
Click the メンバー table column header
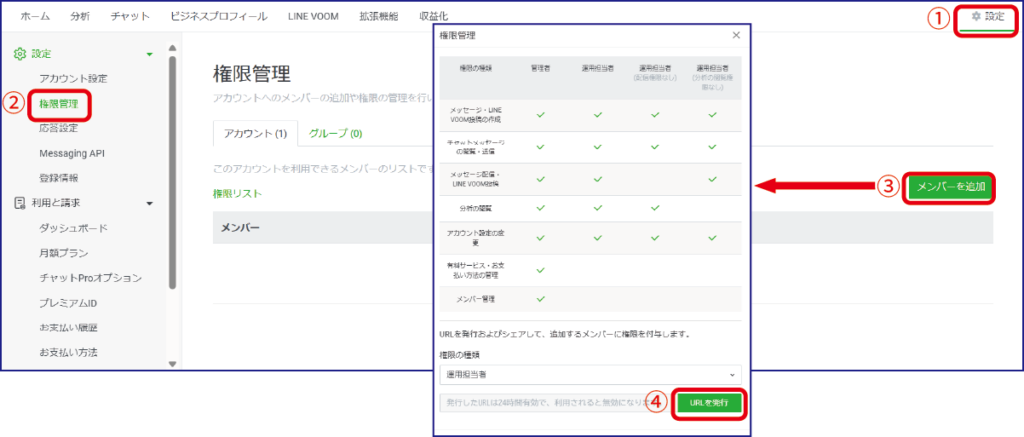pos(240,227)
